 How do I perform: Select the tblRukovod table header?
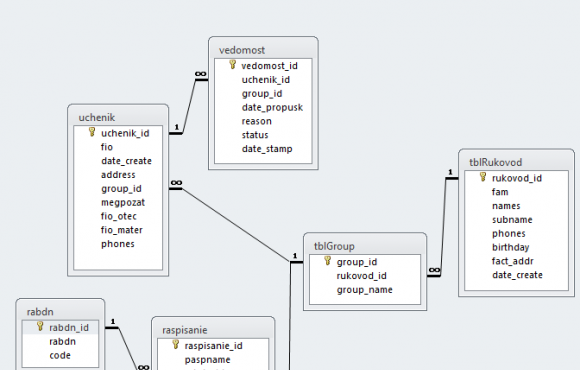click(x=516, y=162)
